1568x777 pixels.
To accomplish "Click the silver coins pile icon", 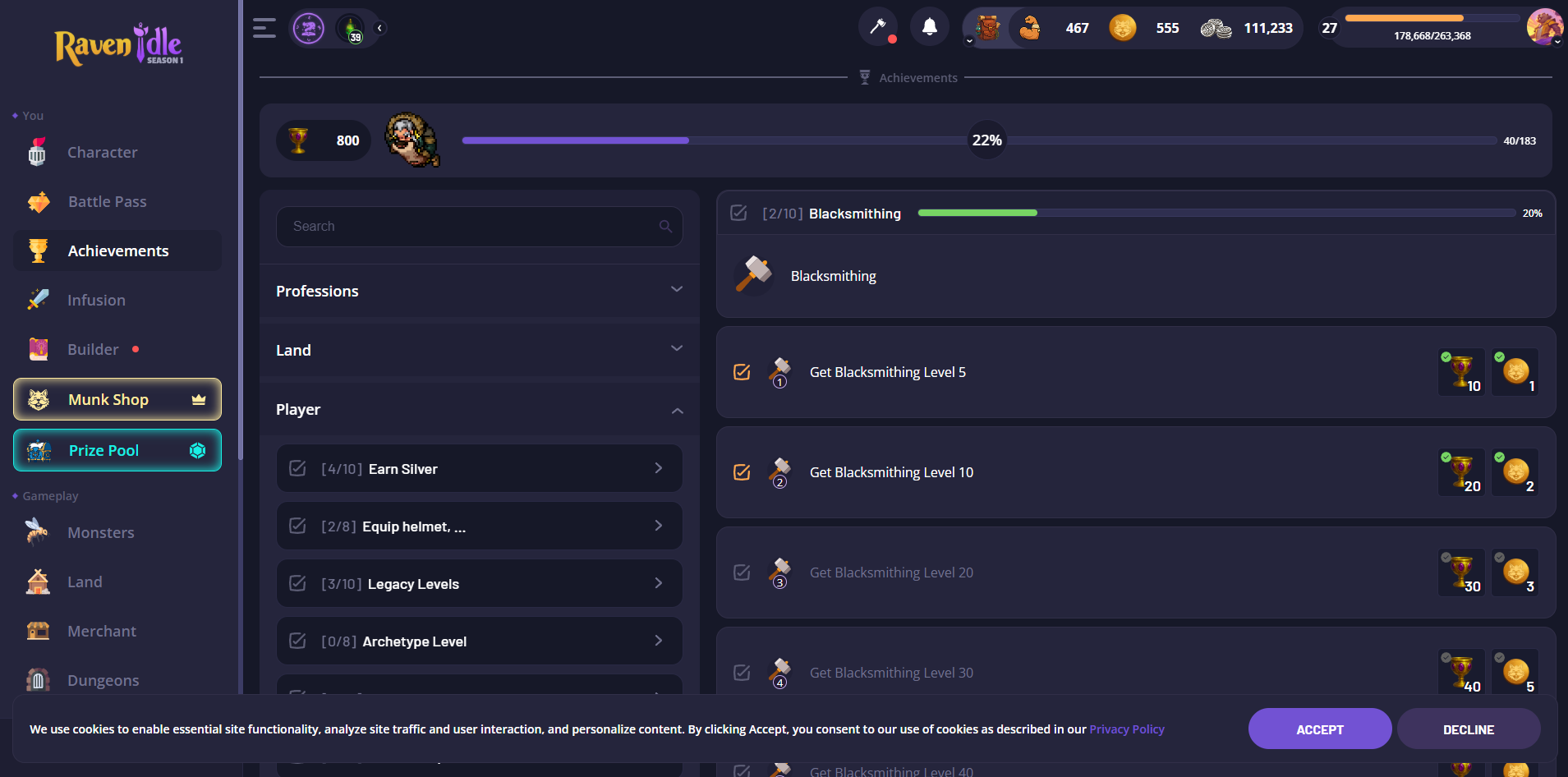I will [x=1216, y=29].
